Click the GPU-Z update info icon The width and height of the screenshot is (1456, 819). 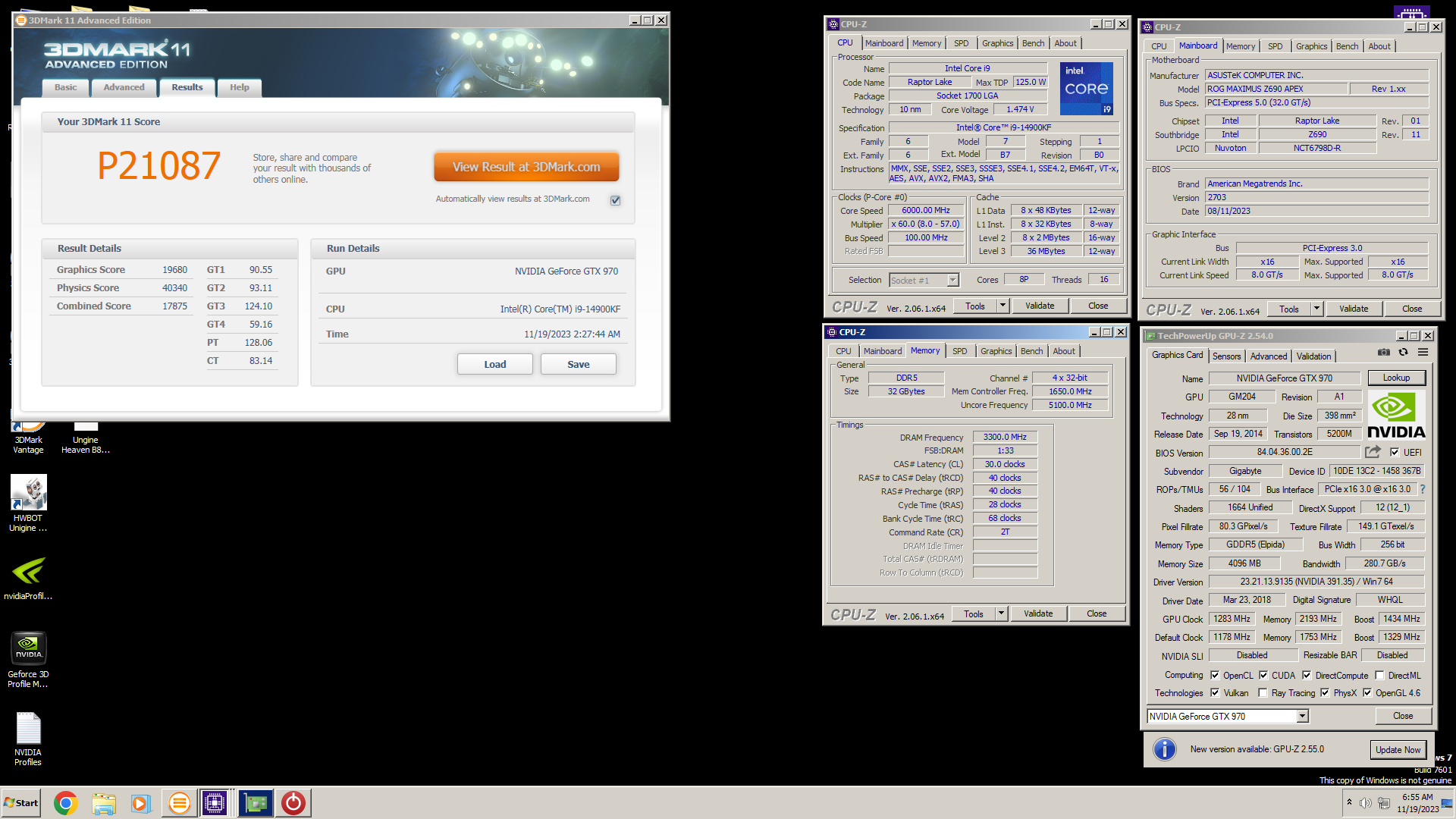[x=1165, y=749]
